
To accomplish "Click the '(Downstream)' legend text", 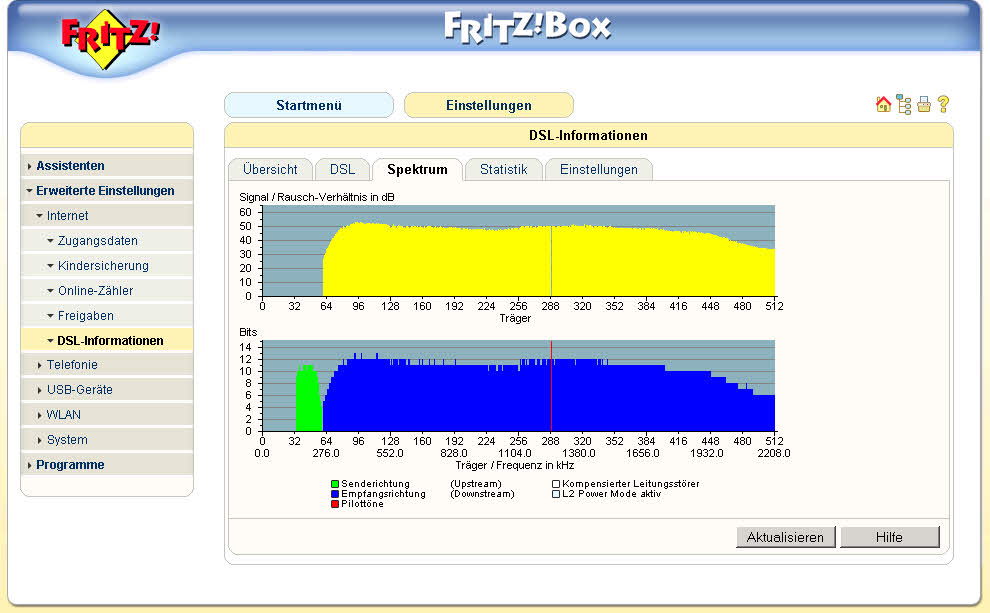I will click(x=482, y=494).
